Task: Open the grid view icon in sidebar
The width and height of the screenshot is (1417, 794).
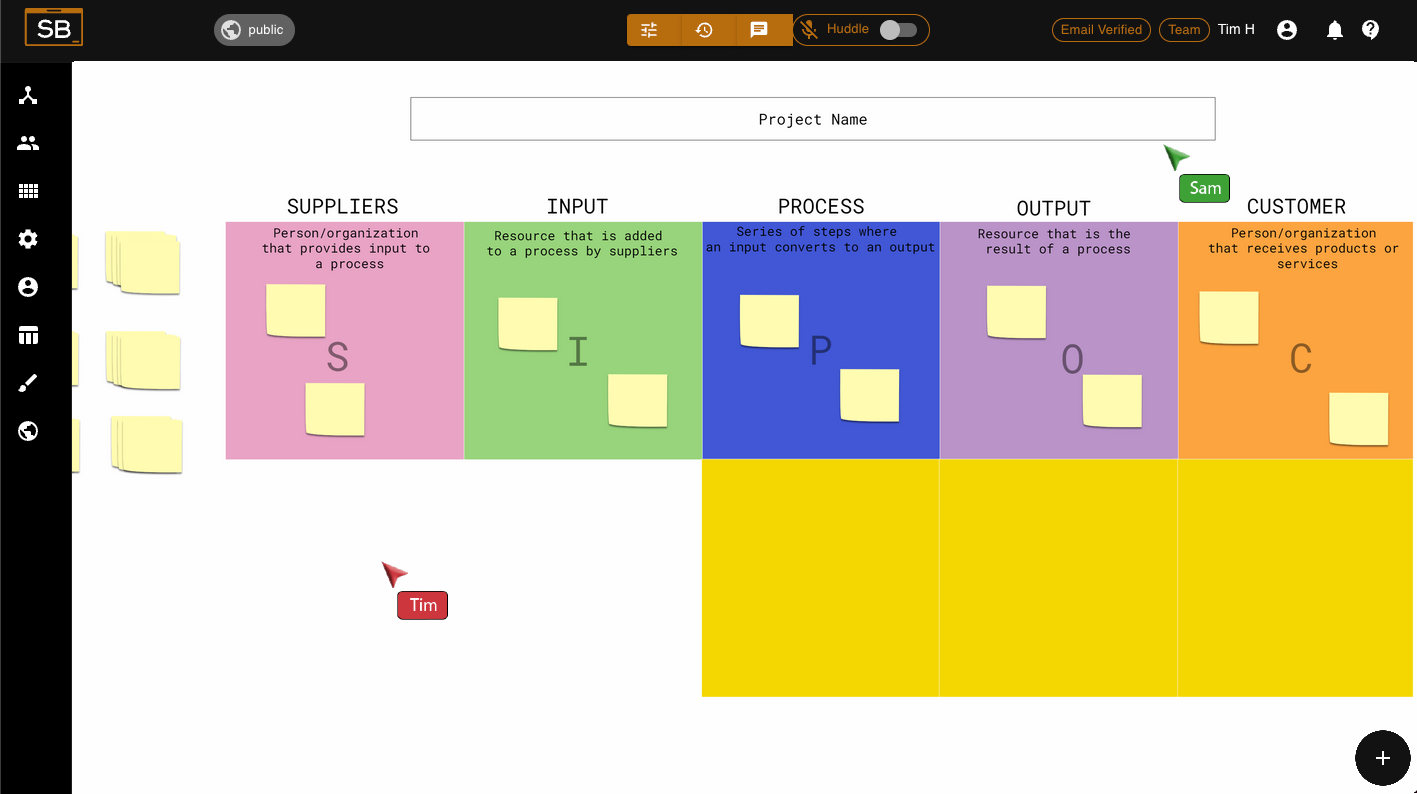Action: tap(28, 191)
